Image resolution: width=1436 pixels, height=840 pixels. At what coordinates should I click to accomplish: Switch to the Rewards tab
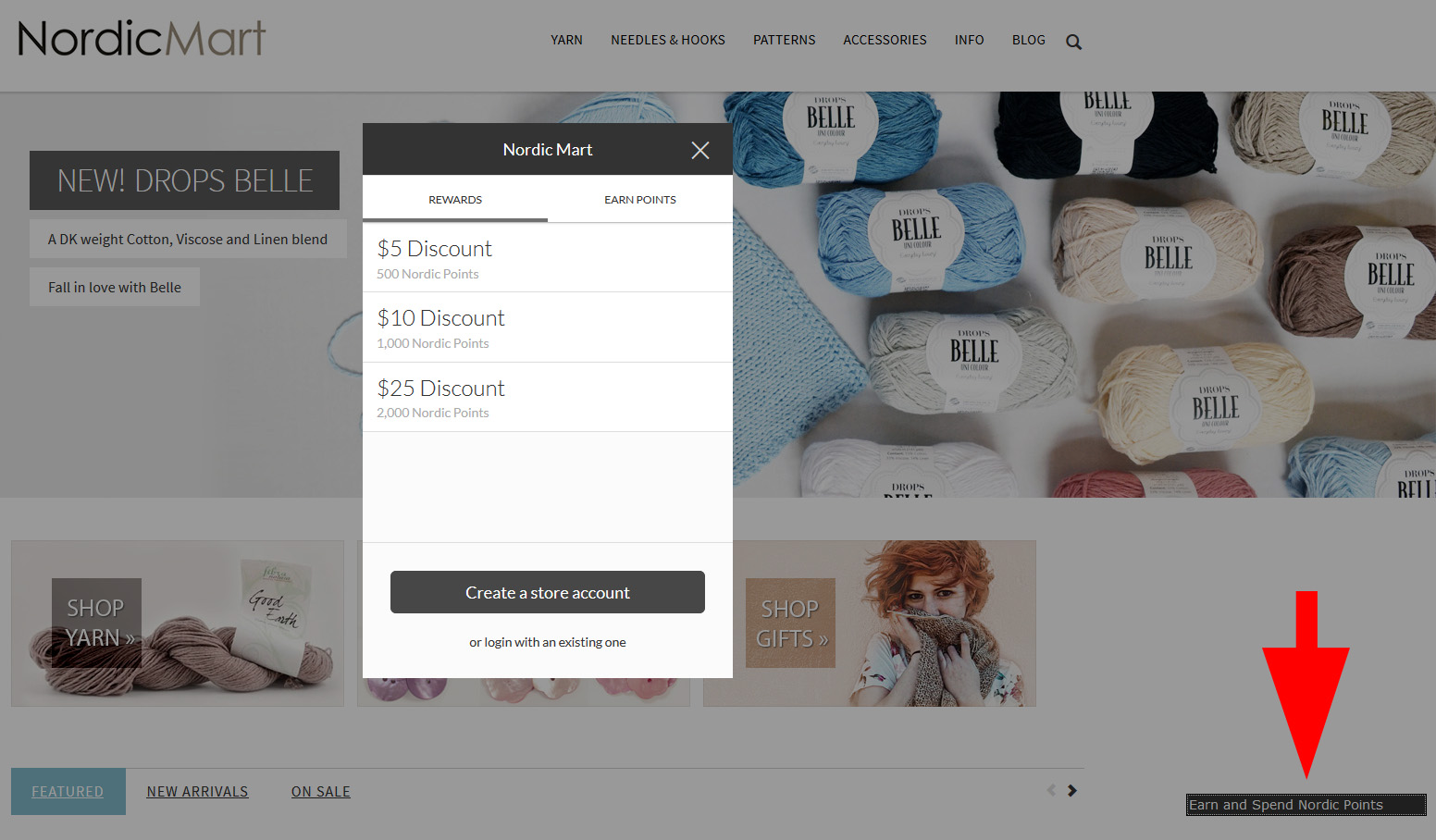455,200
